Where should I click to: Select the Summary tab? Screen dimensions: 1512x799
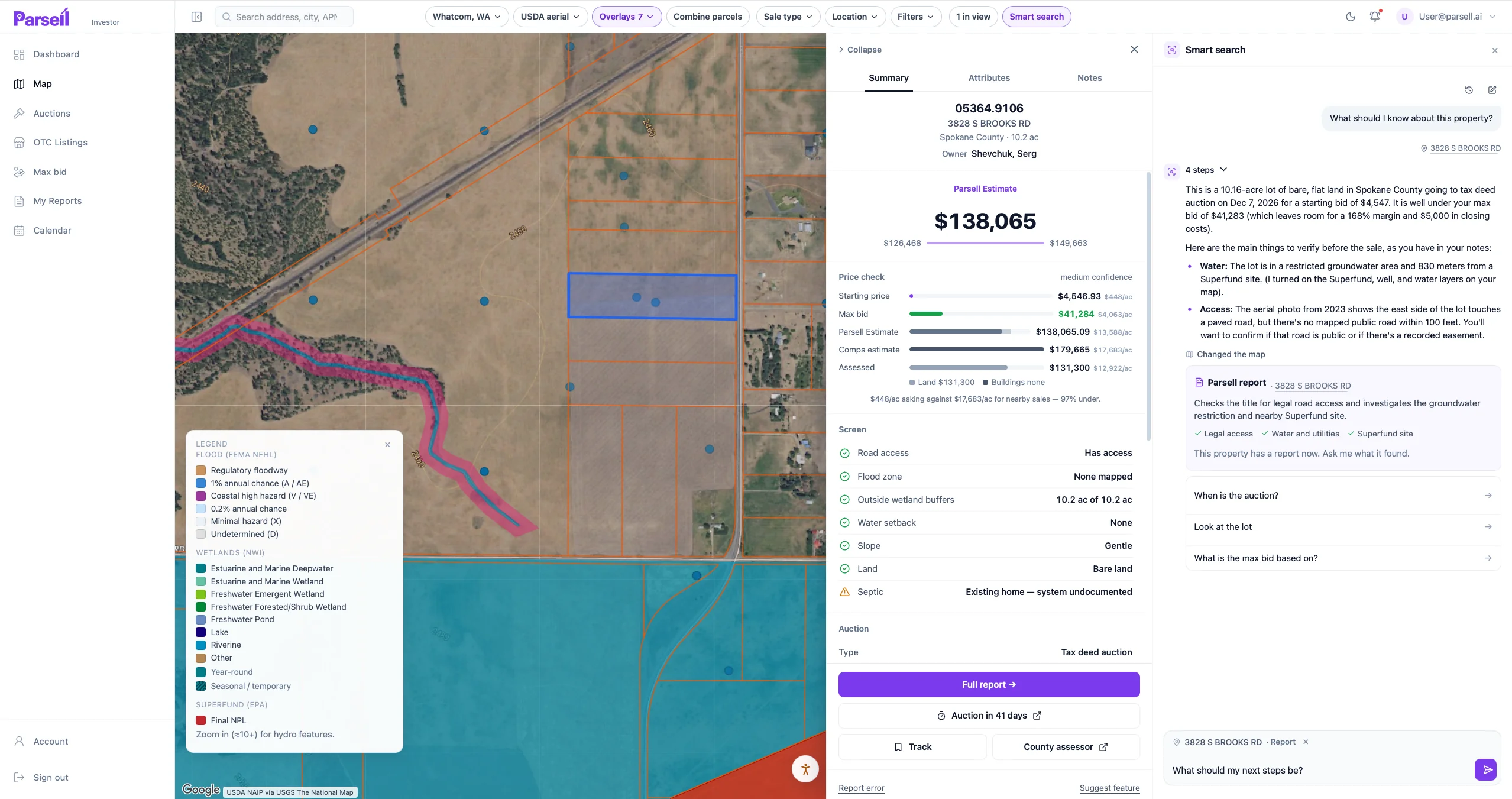point(888,78)
